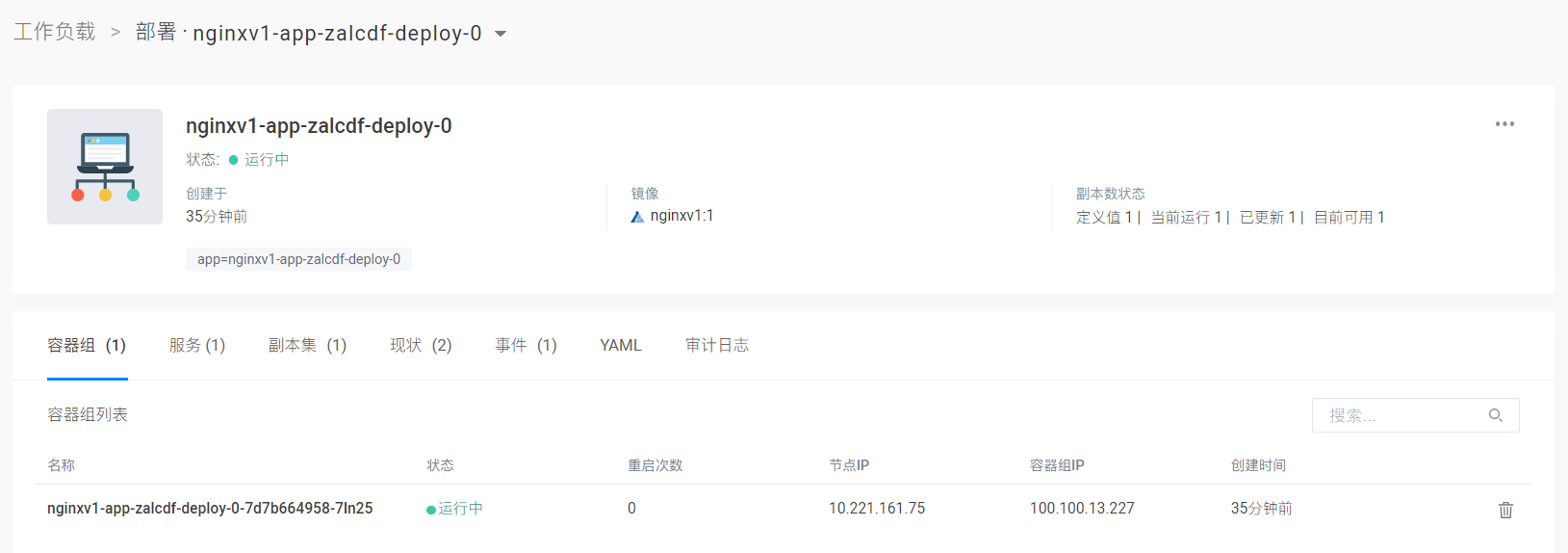Click the 创建时间 column header

[1258, 465]
